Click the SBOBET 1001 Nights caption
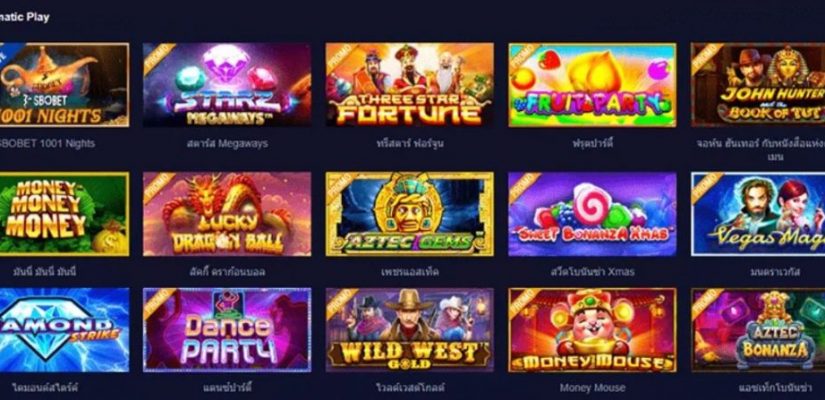 [47, 143]
